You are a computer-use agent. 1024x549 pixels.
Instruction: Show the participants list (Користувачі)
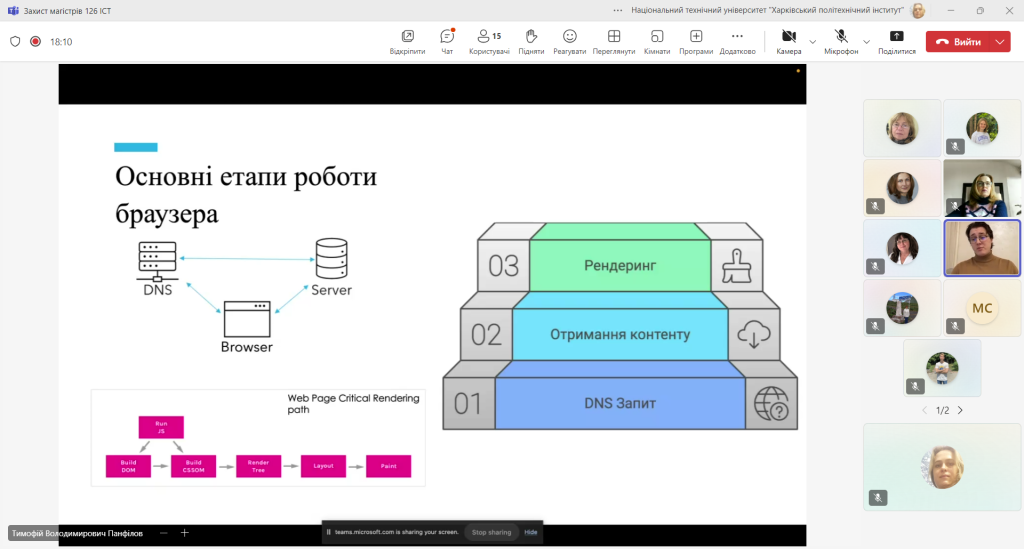point(489,41)
